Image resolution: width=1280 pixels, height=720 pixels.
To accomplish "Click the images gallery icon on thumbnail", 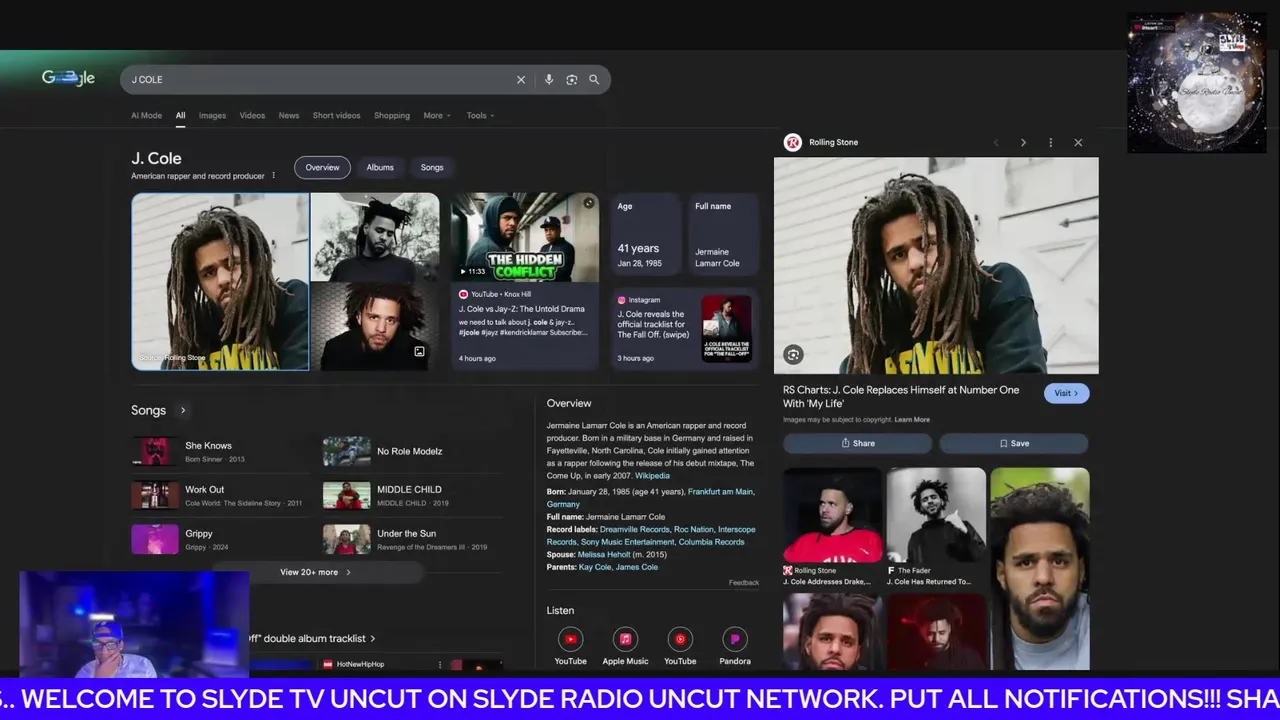I will pos(419,352).
